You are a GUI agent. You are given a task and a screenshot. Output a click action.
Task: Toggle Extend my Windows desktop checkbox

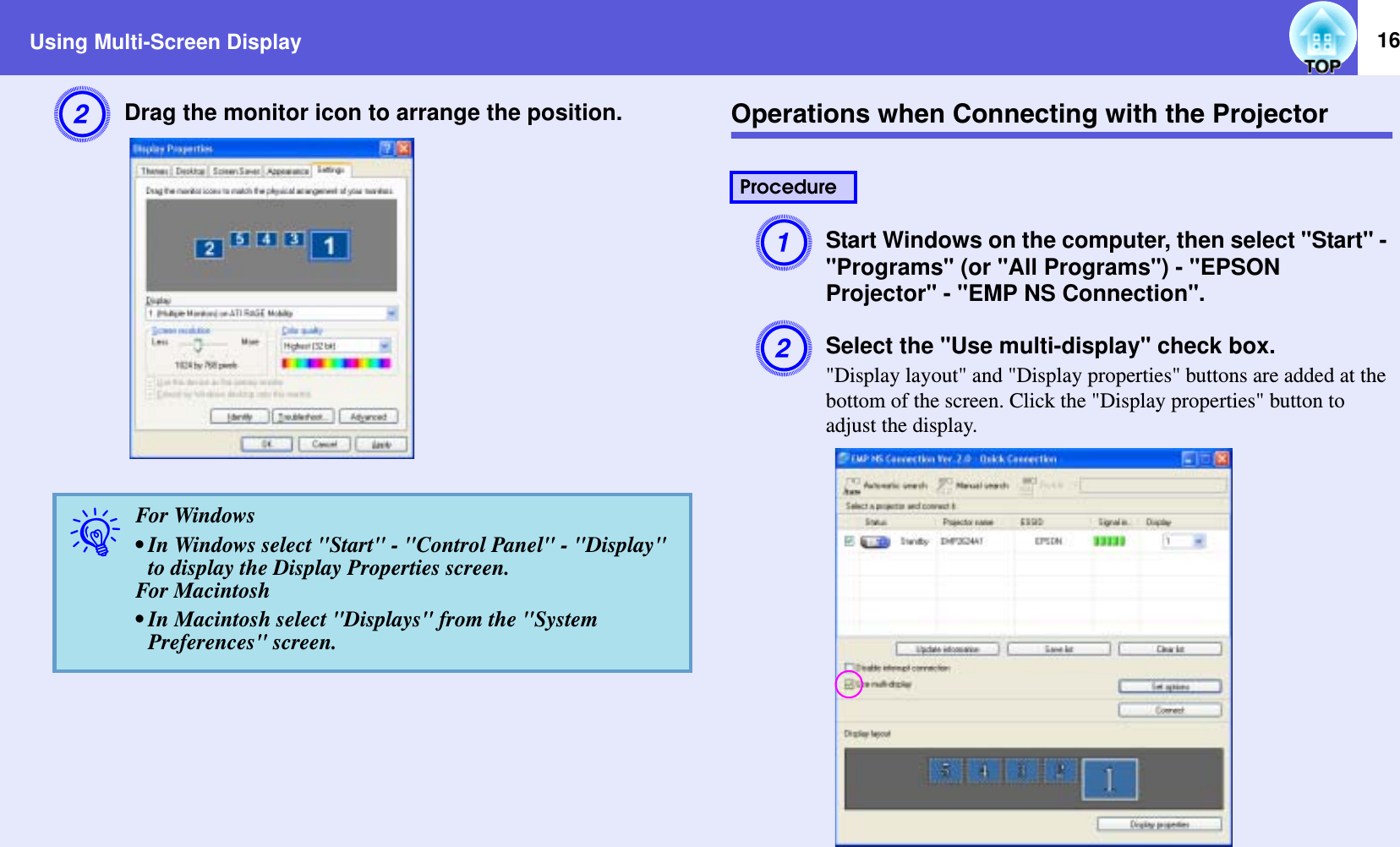pos(151,394)
